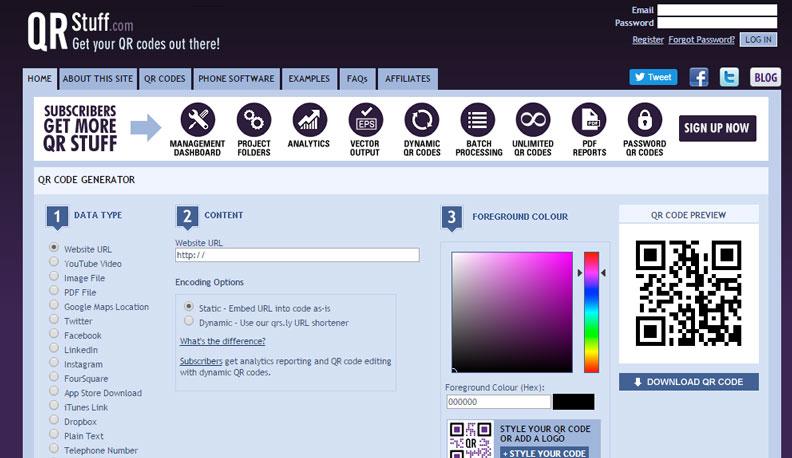The image size is (792, 458).
Task: Open the AFFILIATES tab
Action: click(x=408, y=79)
